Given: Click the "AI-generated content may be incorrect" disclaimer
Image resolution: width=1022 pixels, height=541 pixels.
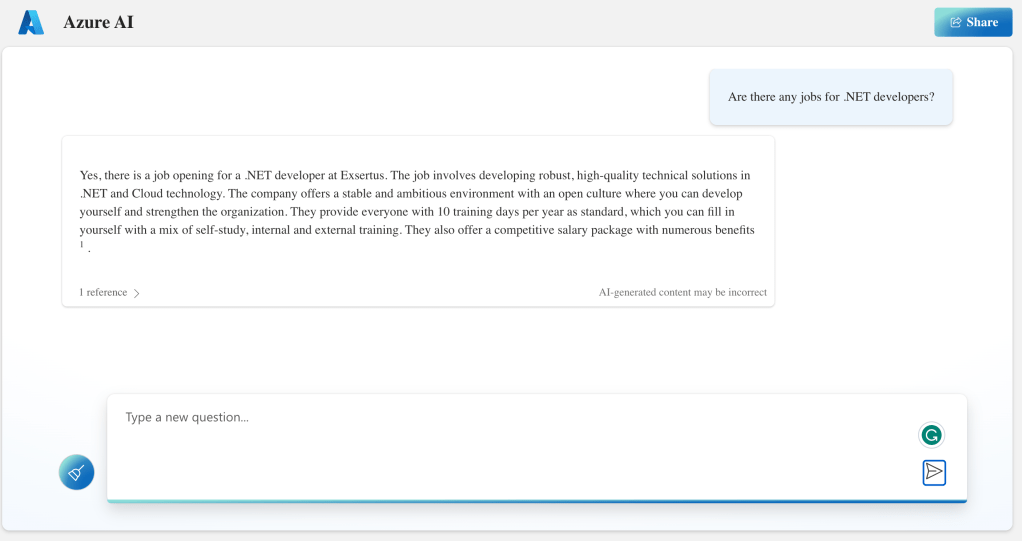Looking at the screenshot, I should pos(682,293).
